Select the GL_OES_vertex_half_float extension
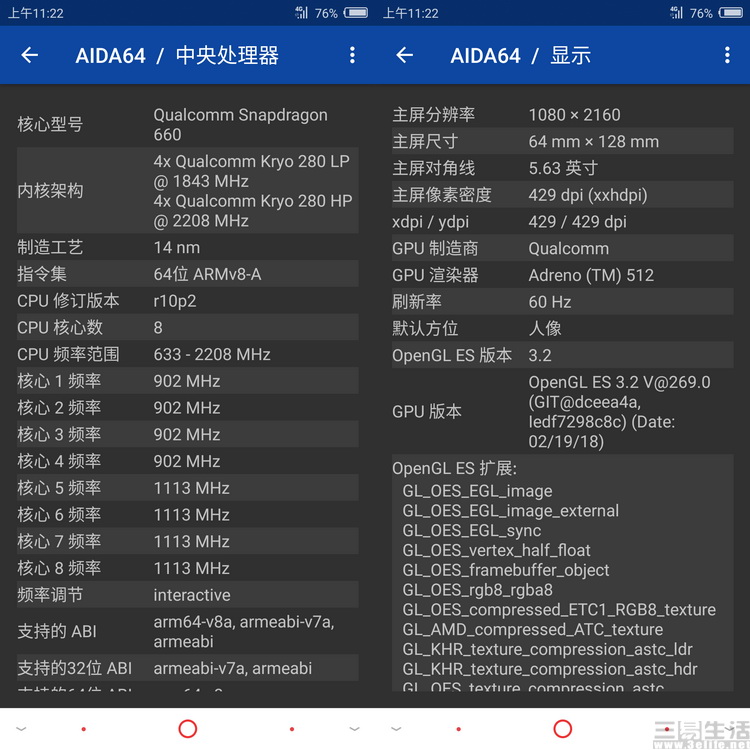Image resolution: width=750 pixels, height=750 pixels. pos(496,550)
